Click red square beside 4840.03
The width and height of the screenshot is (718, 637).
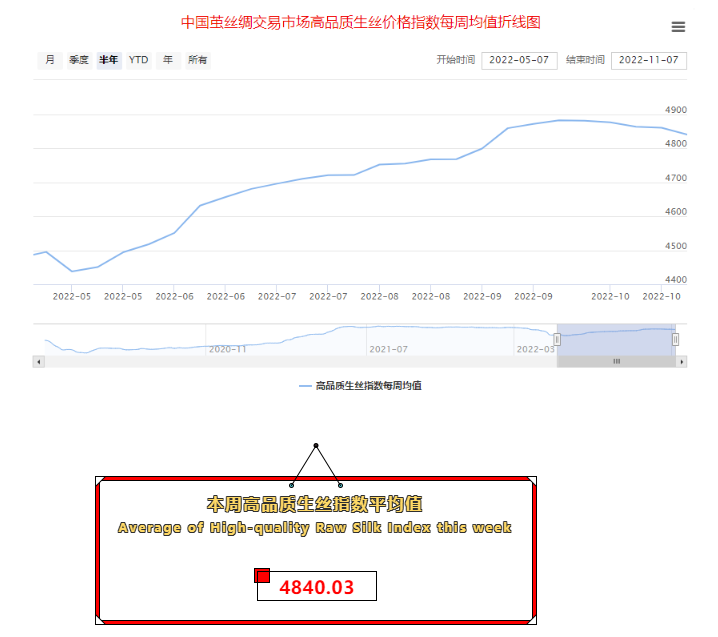pyautogui.click(x=262, y=575)
